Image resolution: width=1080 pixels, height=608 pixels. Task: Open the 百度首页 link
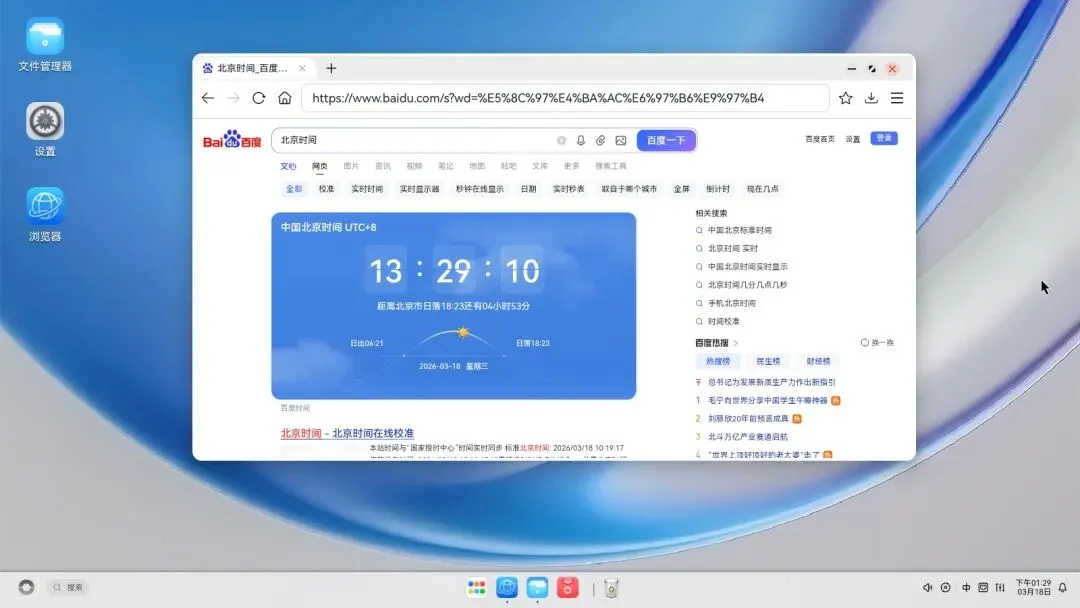click(x=820, y=139)
